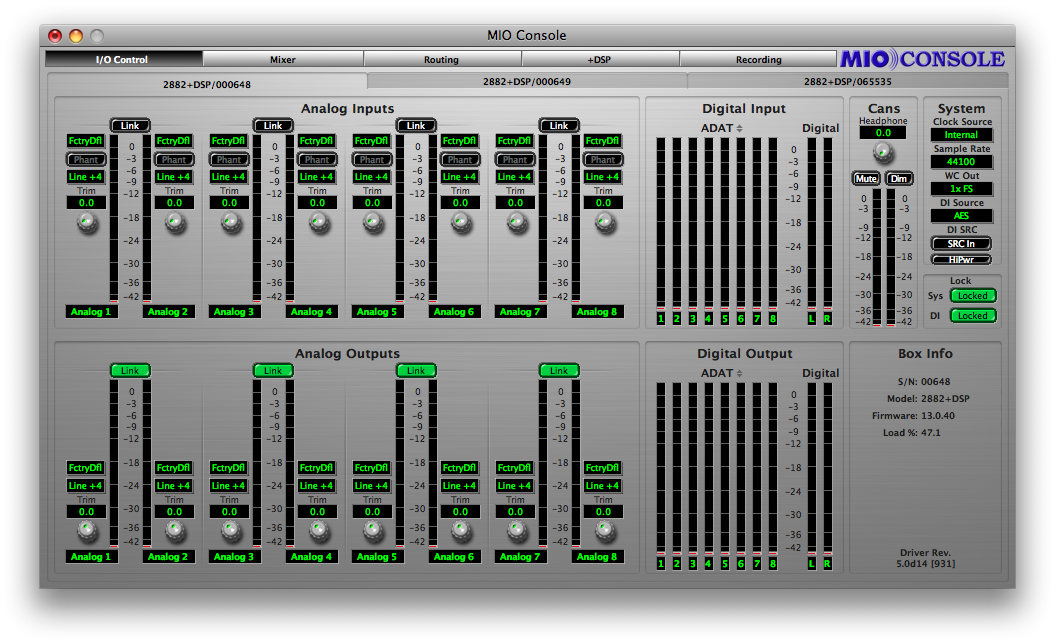Click Analog Output 4 trim value field
This screenshot has height=643, width=1055.
click(x=317, y=512)
